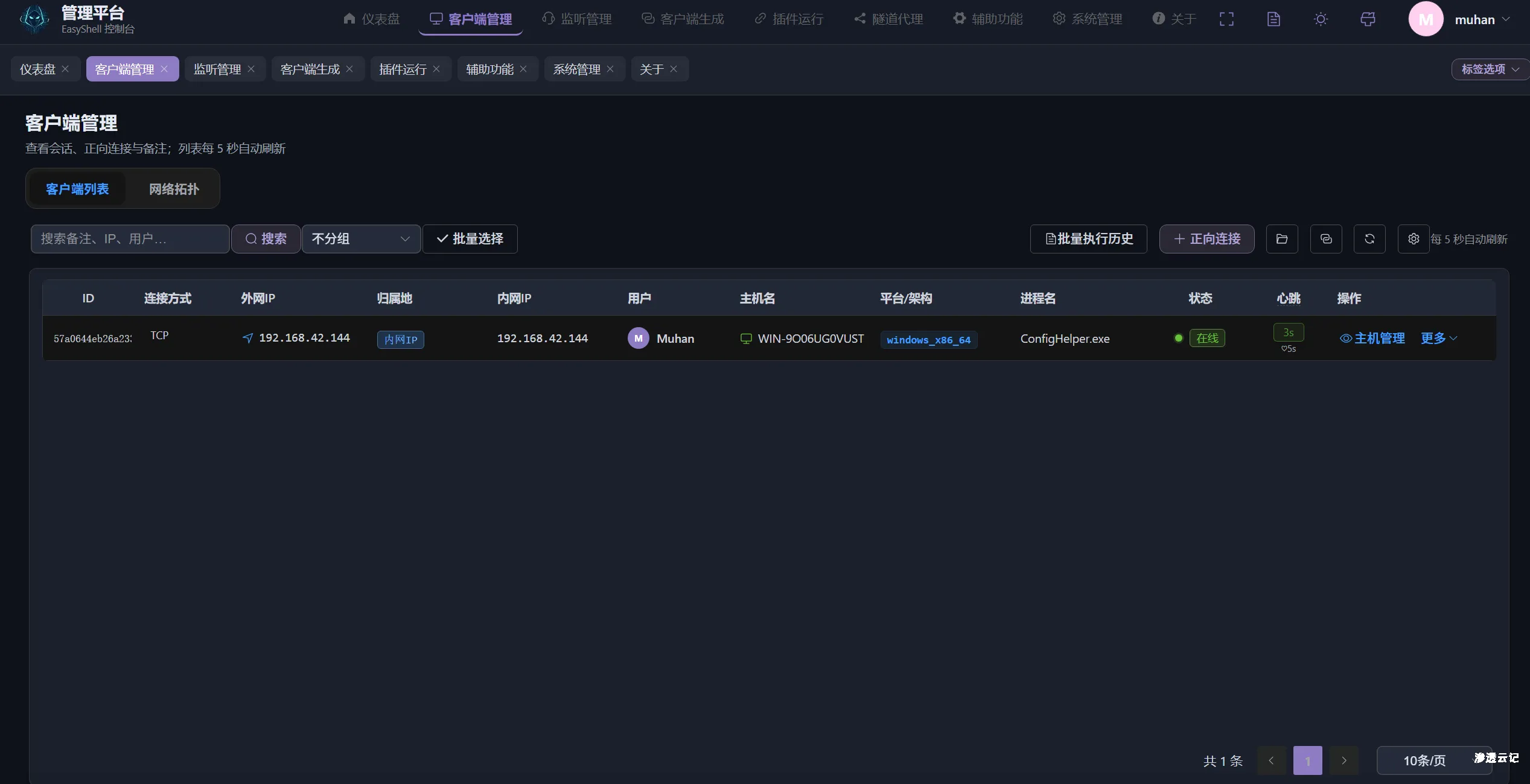1530x784 pixels.
Task: Toggle fullscreen mode icon
Action: 1226,19
